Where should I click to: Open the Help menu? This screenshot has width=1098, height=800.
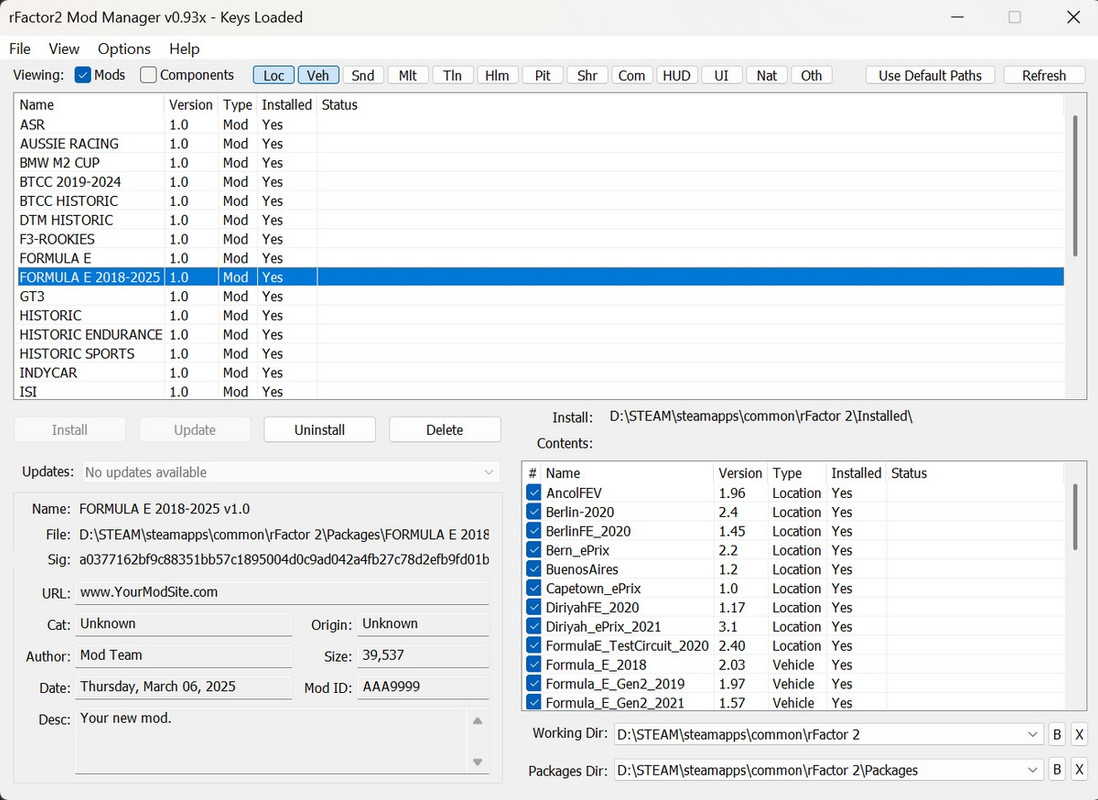pos(184,49)
